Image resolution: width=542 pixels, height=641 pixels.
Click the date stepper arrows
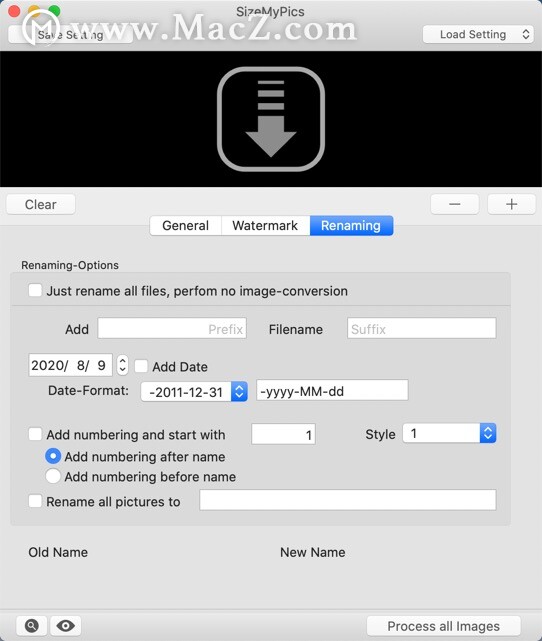[122, 365]
